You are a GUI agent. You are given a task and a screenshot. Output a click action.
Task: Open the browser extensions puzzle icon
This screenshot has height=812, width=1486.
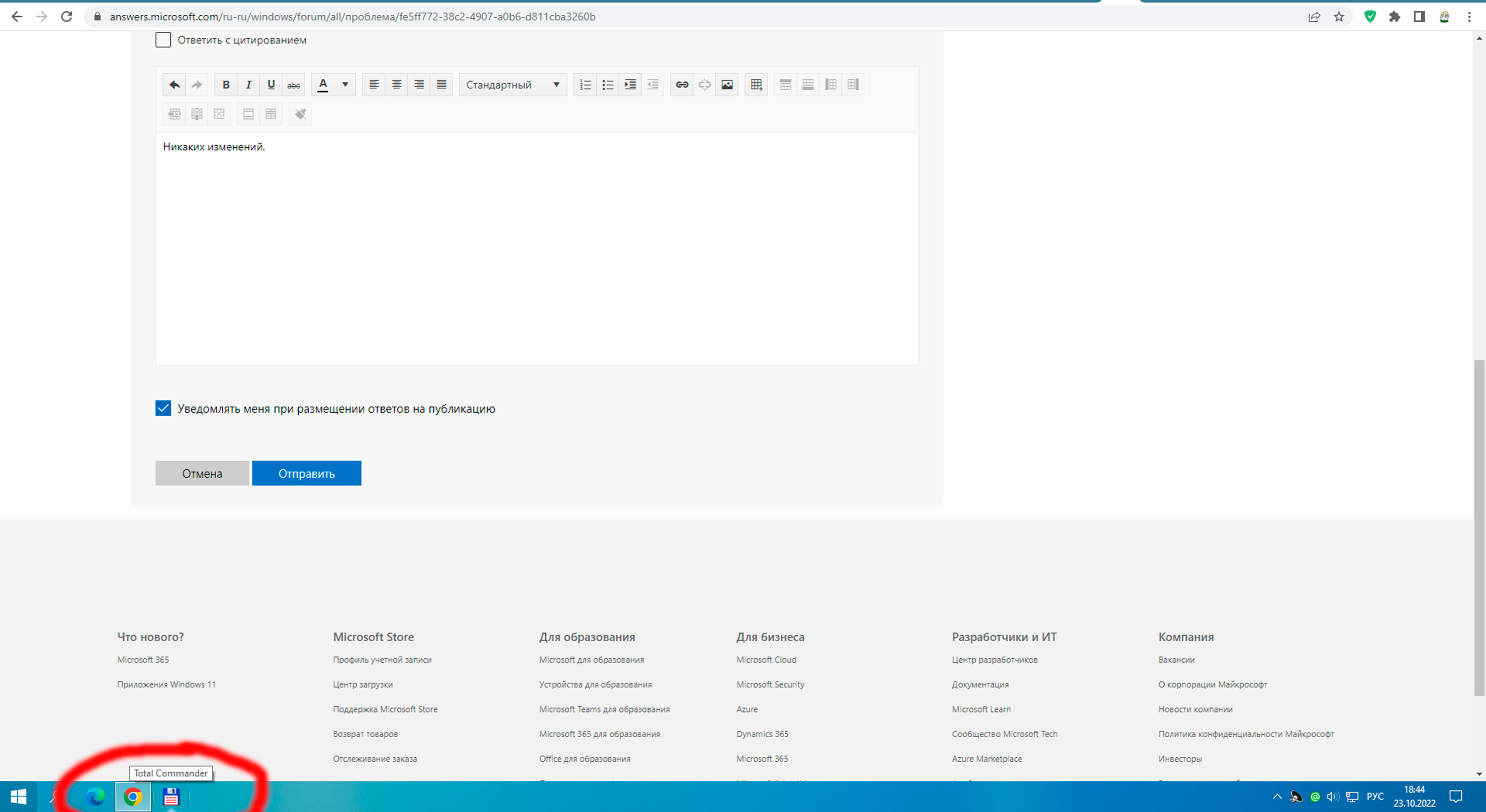pyautogui.click(x=1395, y=17)
